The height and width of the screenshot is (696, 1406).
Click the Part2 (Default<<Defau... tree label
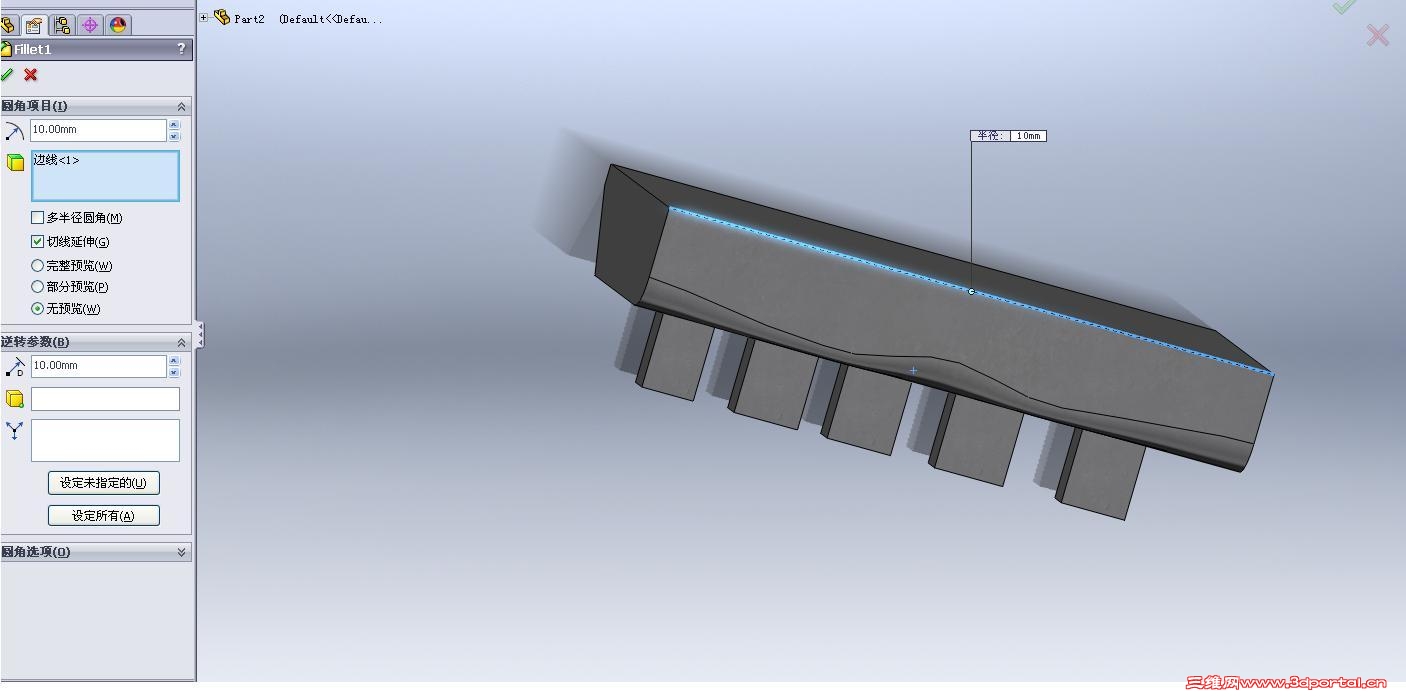[308, 19]
